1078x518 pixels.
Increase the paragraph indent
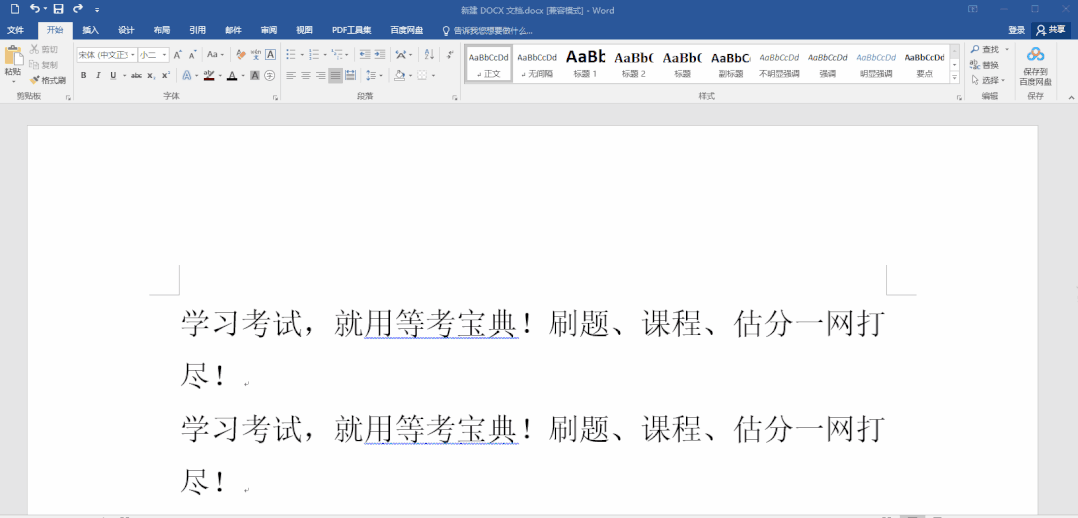click(380, 54)
